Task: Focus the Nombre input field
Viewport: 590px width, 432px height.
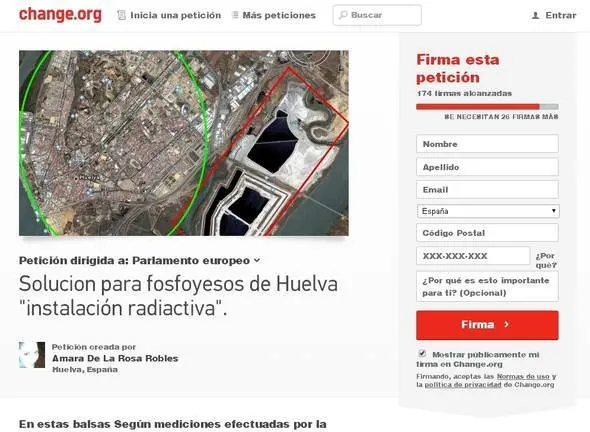Action: [x=487, y=144]
